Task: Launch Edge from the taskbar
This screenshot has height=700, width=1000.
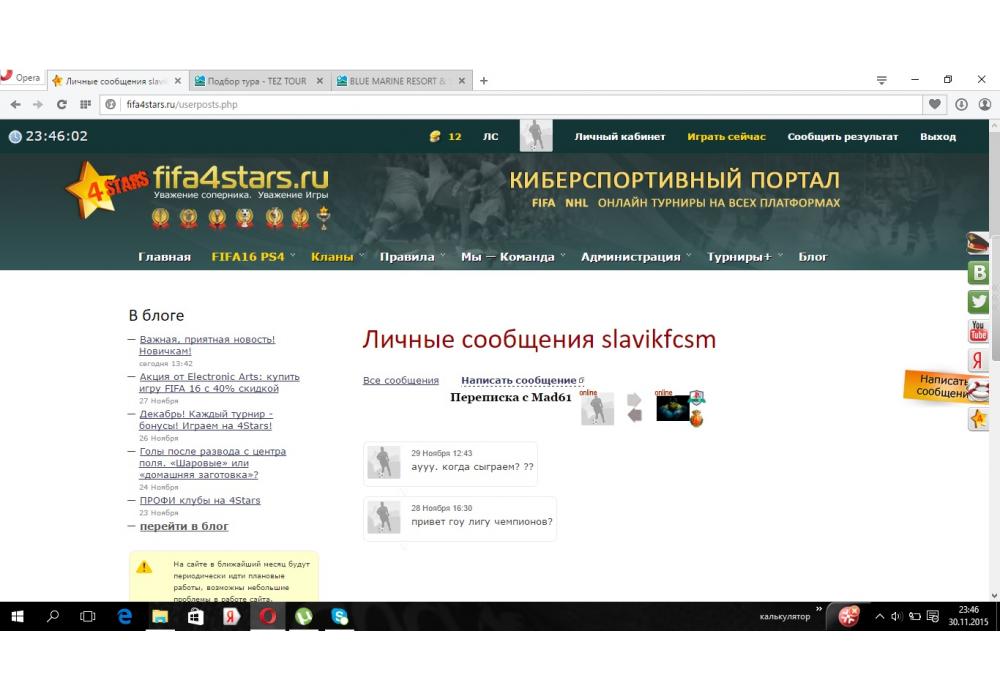Action: click(x=124, y=616)
